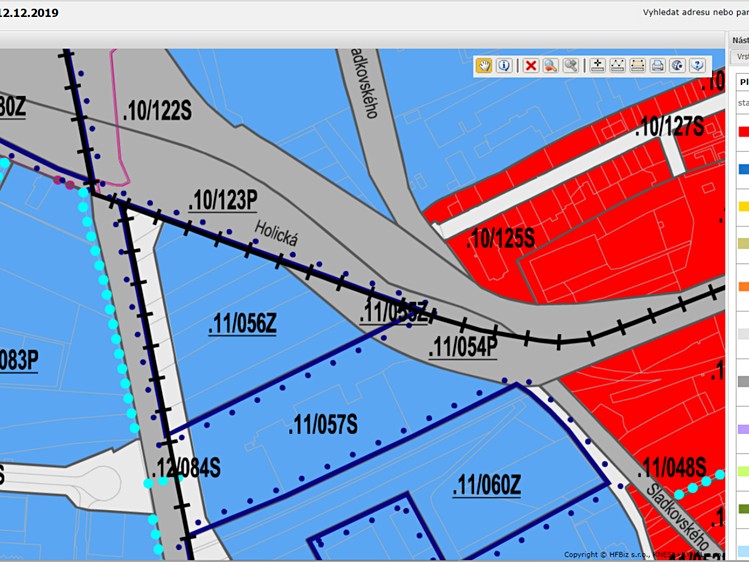
Task: Click map label .10/122S
Action: point(157,111)
